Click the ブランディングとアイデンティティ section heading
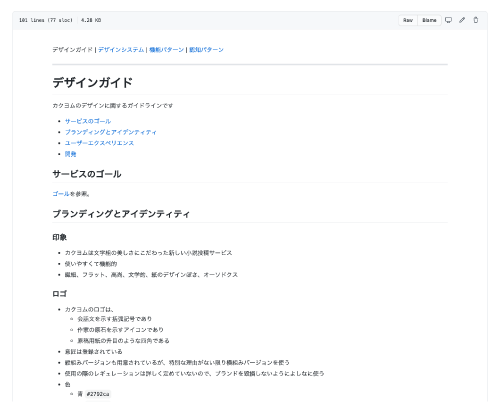 (x=121, y=214)
